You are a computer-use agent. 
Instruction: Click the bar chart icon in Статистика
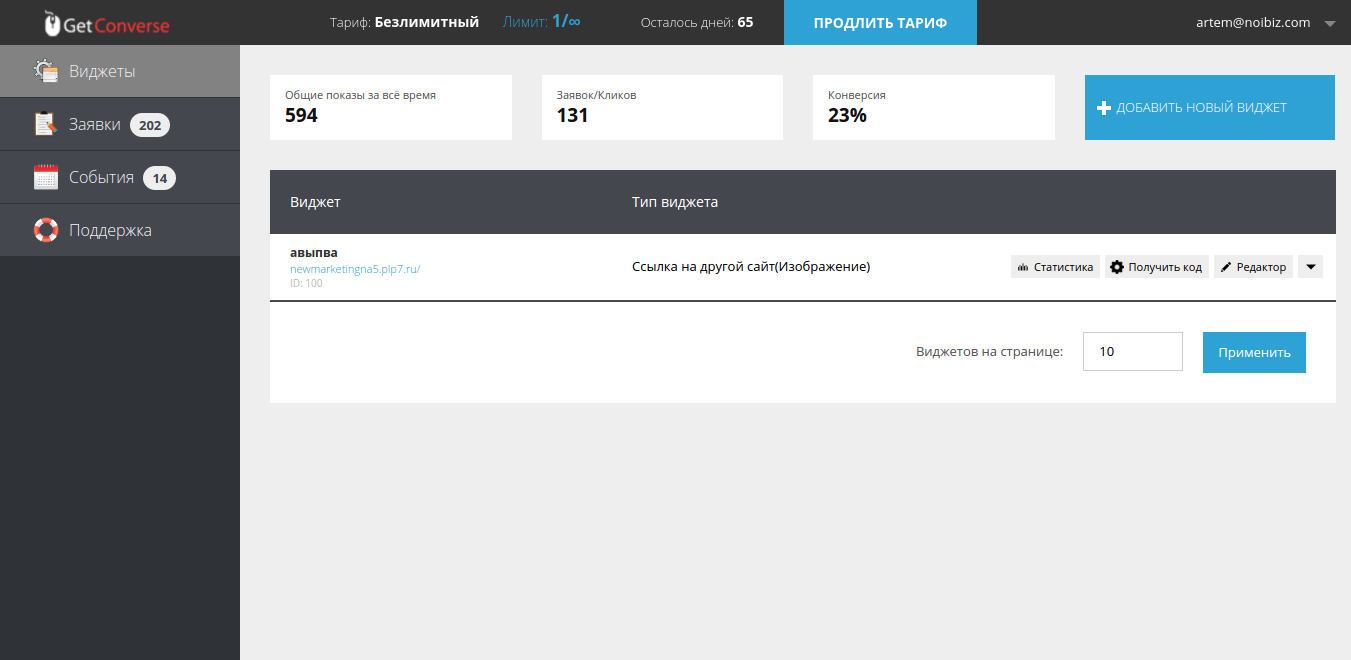pyautogui.click(x=1023, y=267)
